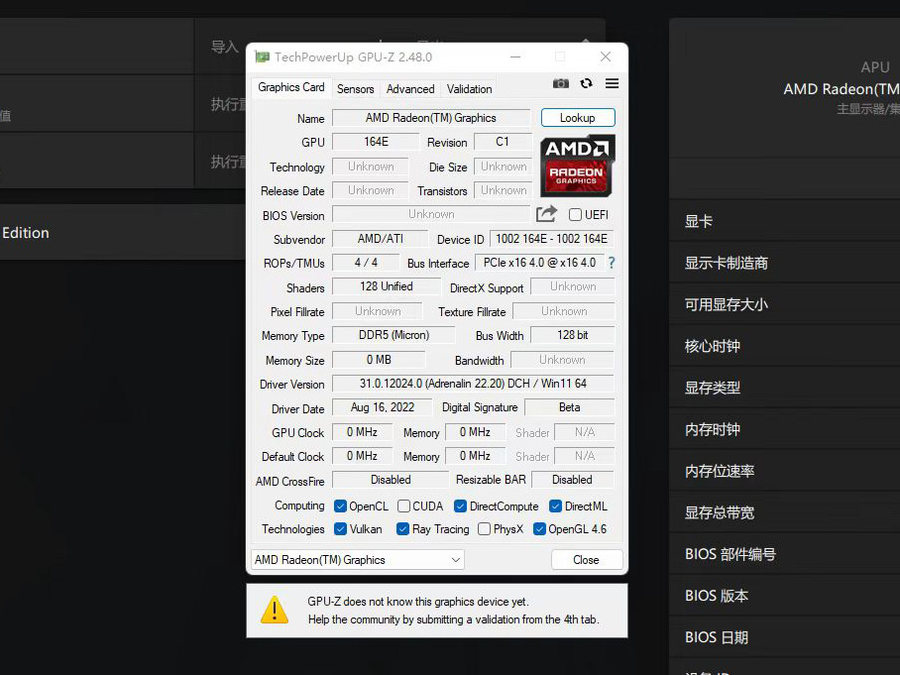Toggle the UEFI checkbox
Screen dimensions: 900x675
coord(575,215)
